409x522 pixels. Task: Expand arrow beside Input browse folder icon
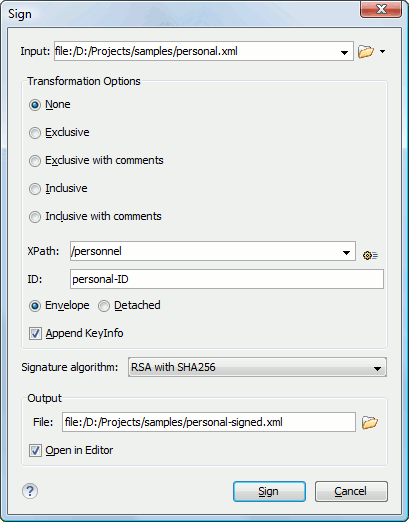[382, 51]
